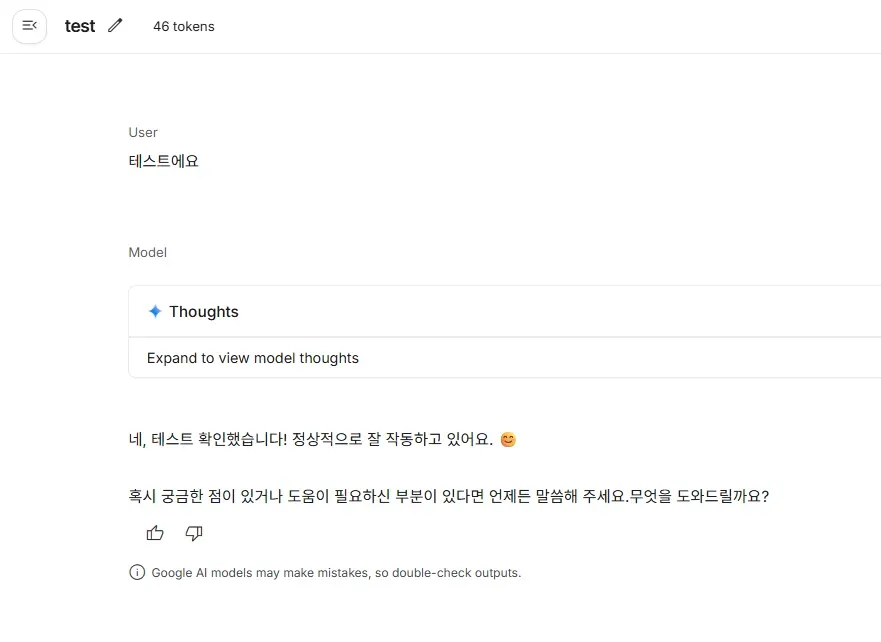Click the "46 tokens" count

[x=184, y=27]
